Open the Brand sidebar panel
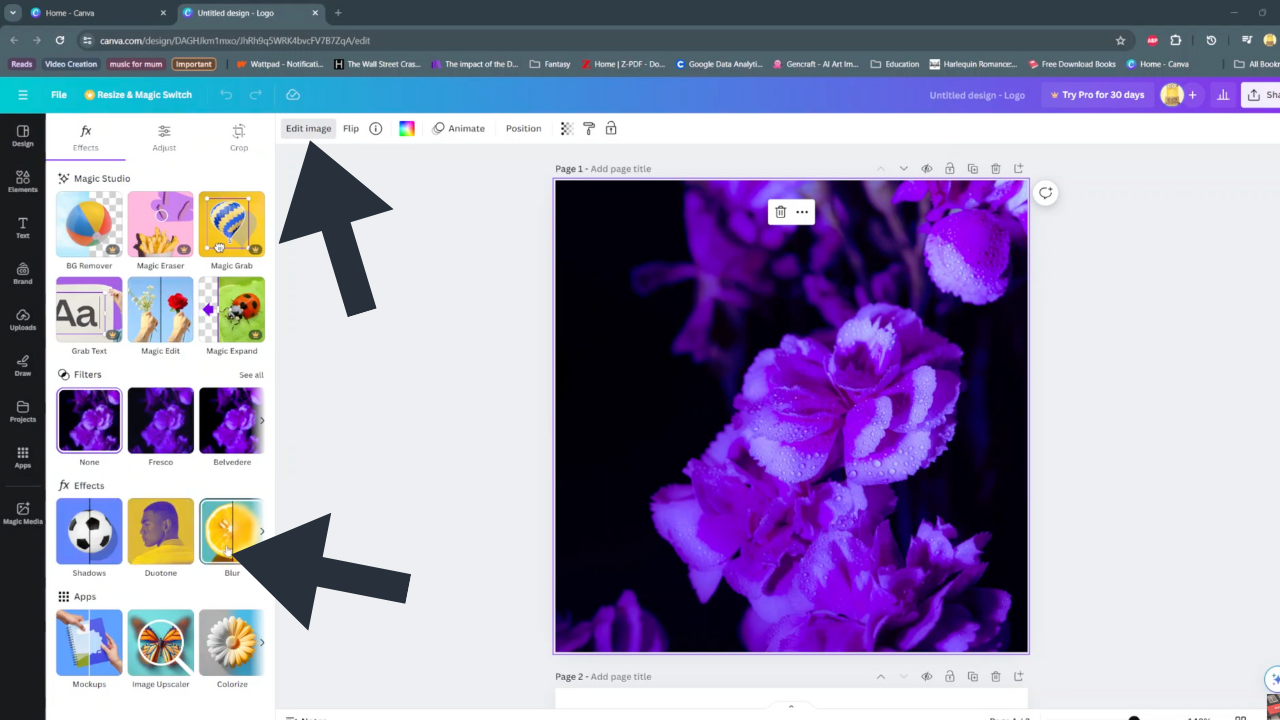Image resolution: width=1280 pixels, height=720 pixels. pos(22,273)
